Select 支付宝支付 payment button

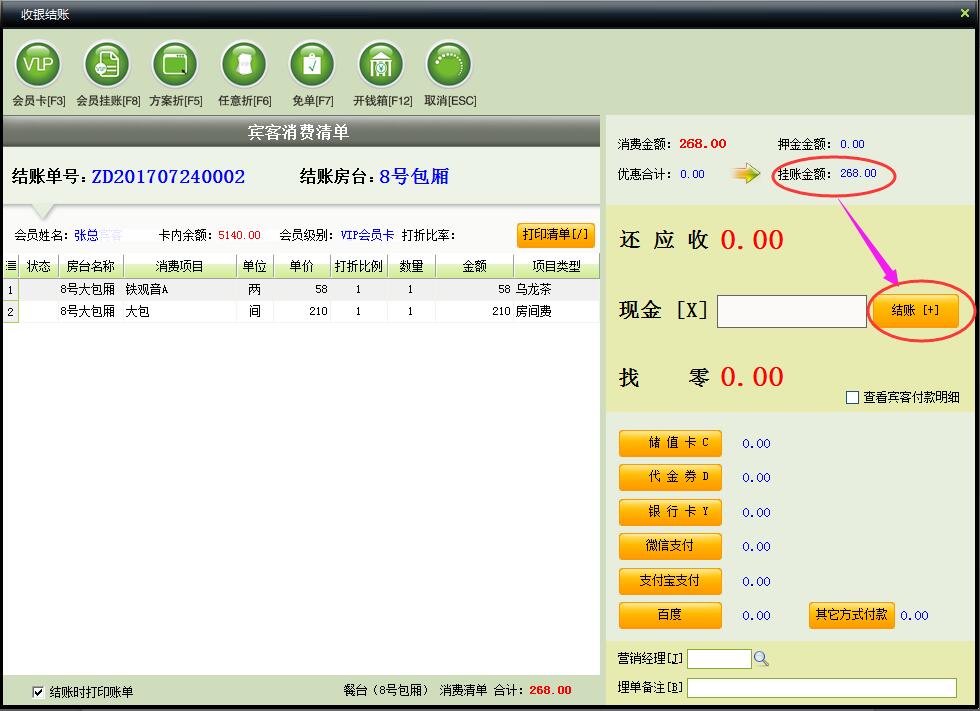670,581
